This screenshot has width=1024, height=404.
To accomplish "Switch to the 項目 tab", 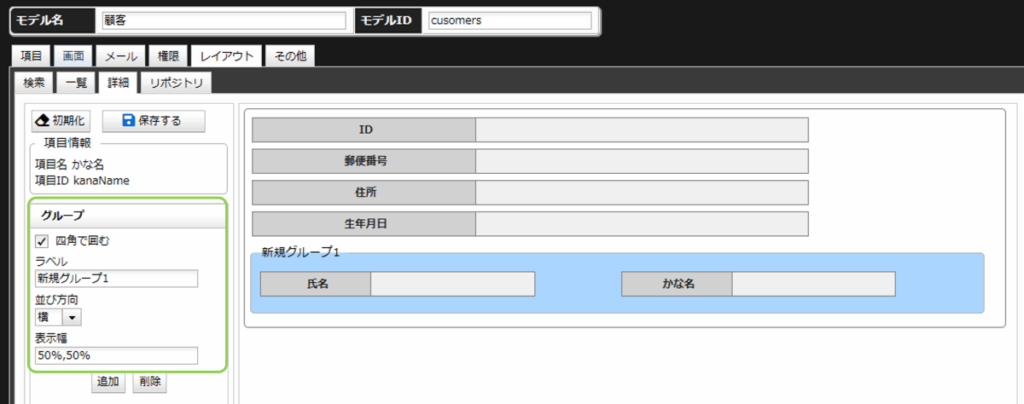I will 31,57.
